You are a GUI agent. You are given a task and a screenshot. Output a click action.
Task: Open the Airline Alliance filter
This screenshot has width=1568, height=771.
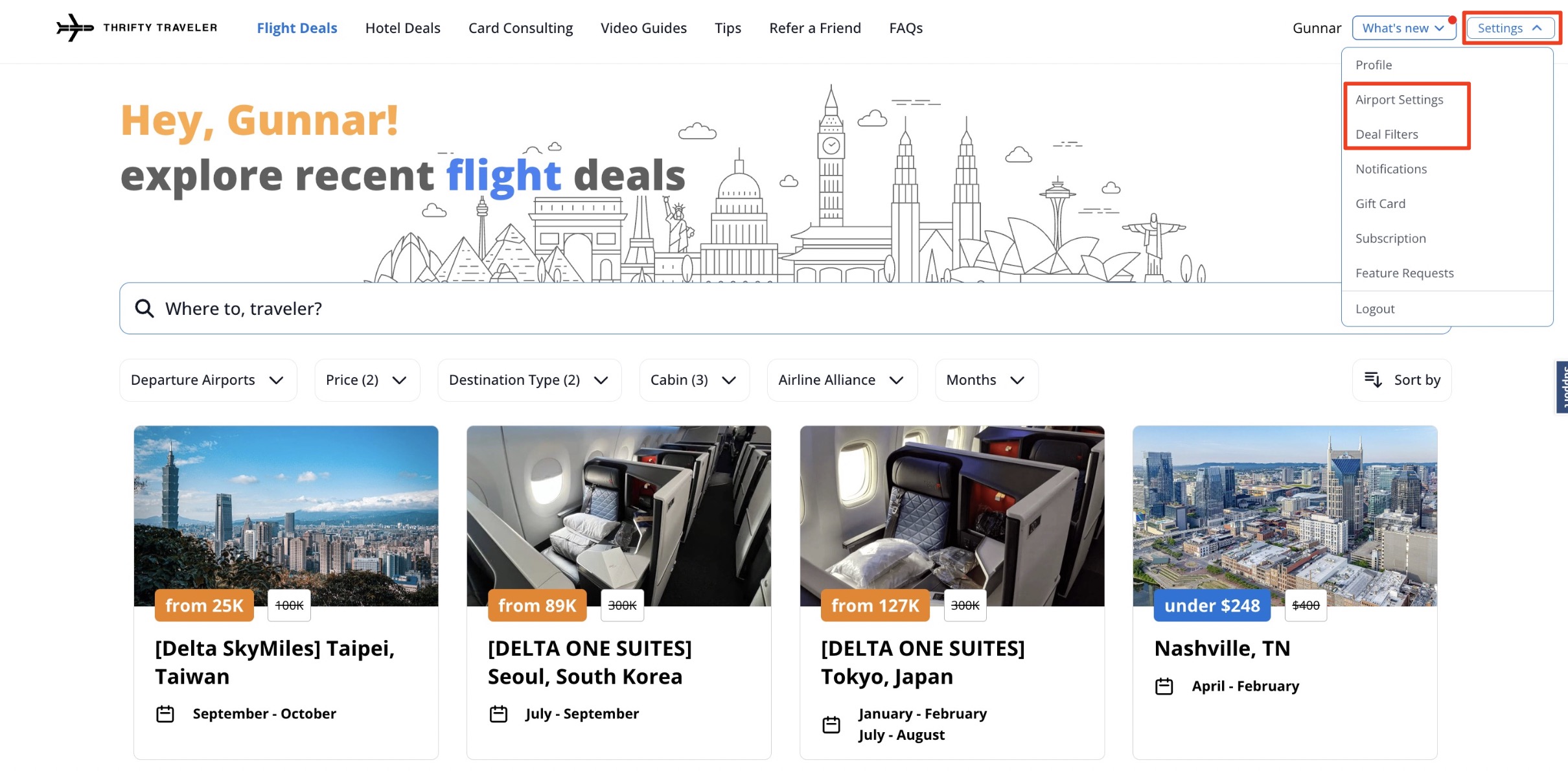point(841,380)
